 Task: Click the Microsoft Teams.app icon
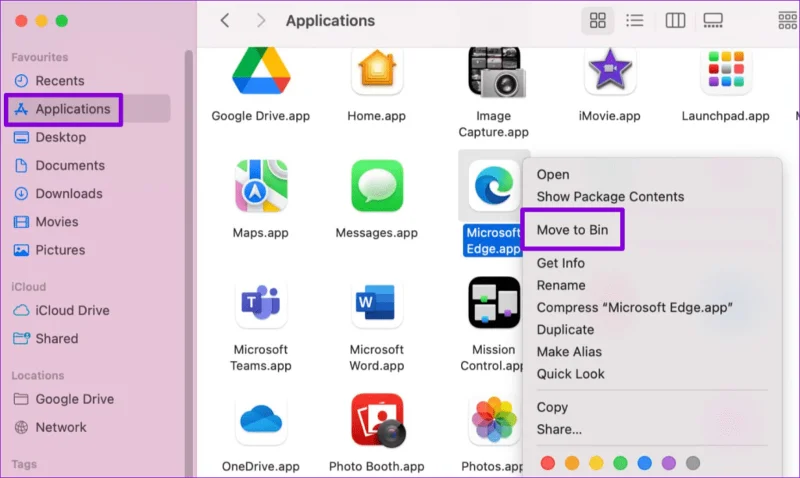[261, 303]
